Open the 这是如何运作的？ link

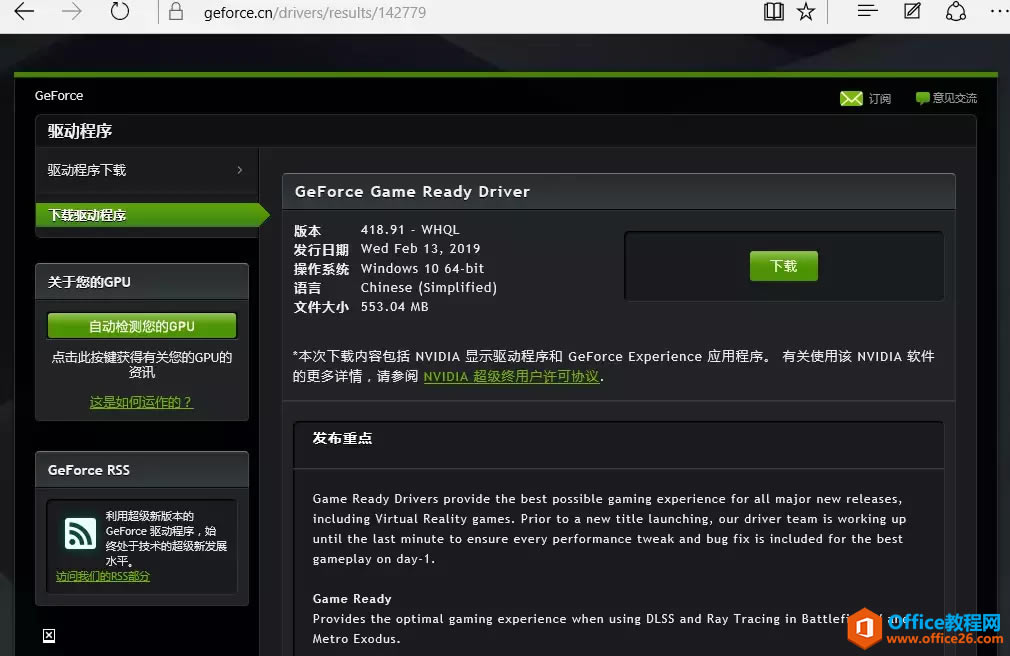(141, 402)
